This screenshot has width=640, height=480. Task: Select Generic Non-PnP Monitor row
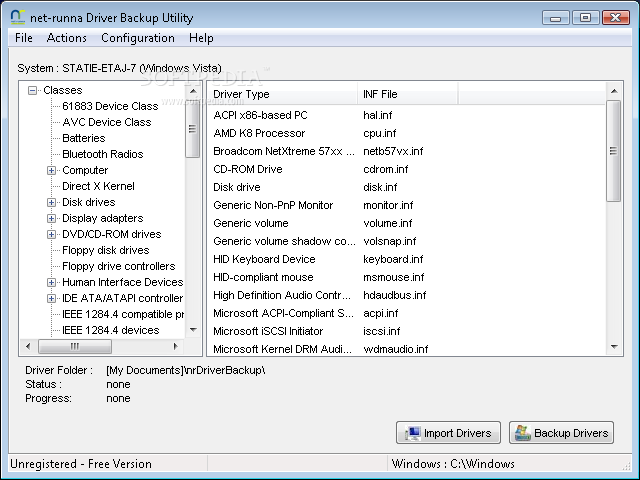point(407,205)
